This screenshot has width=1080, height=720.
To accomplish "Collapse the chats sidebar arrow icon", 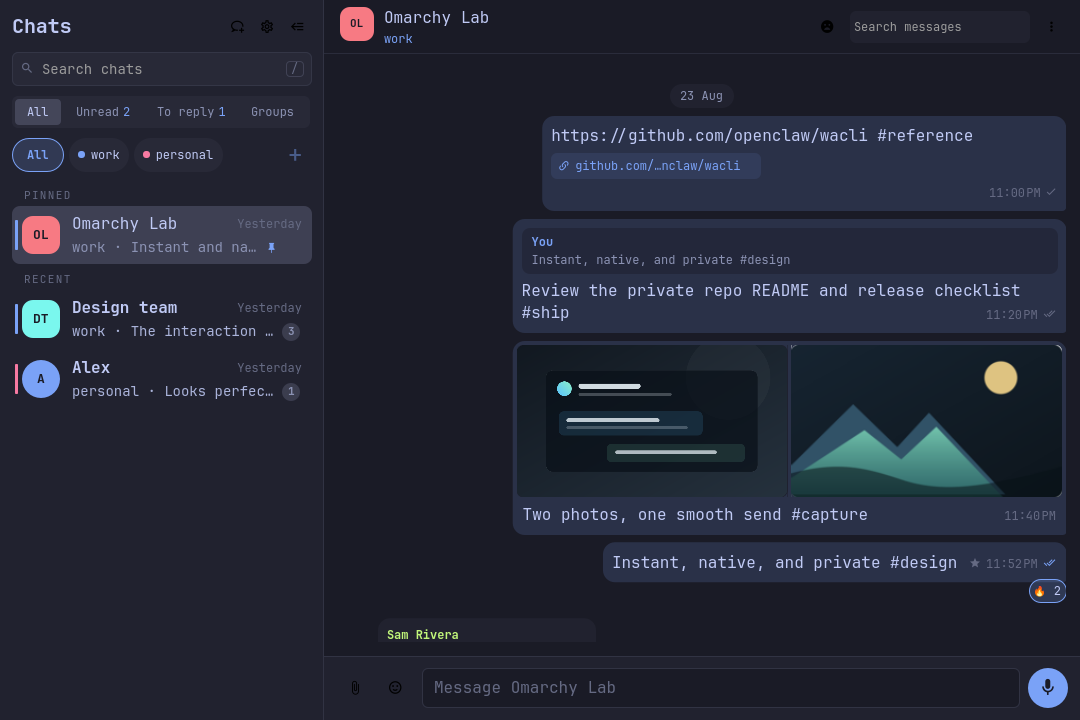I will pyautogui.click(x=298, y=27).
